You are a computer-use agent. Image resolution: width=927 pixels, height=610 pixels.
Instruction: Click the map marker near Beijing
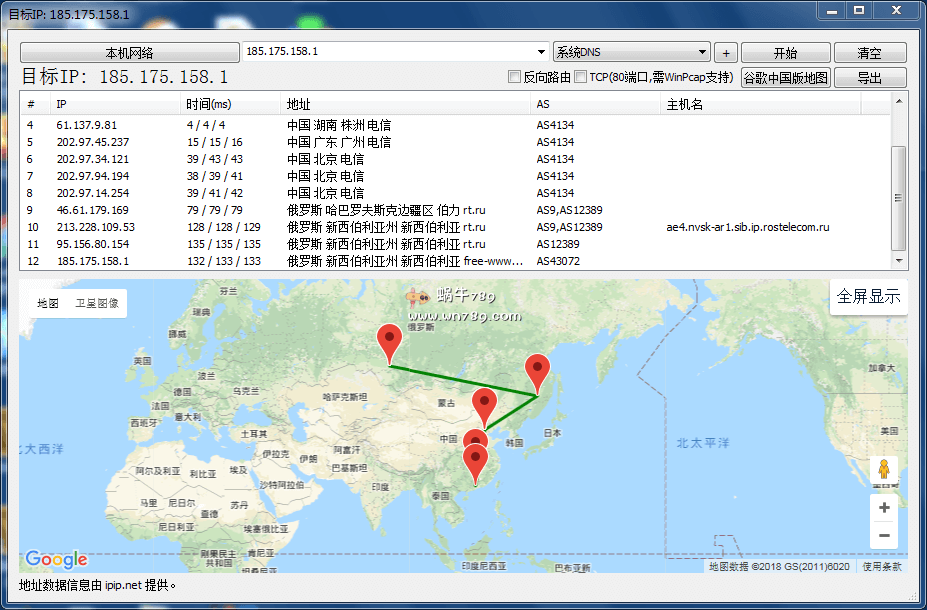point(485,407)
